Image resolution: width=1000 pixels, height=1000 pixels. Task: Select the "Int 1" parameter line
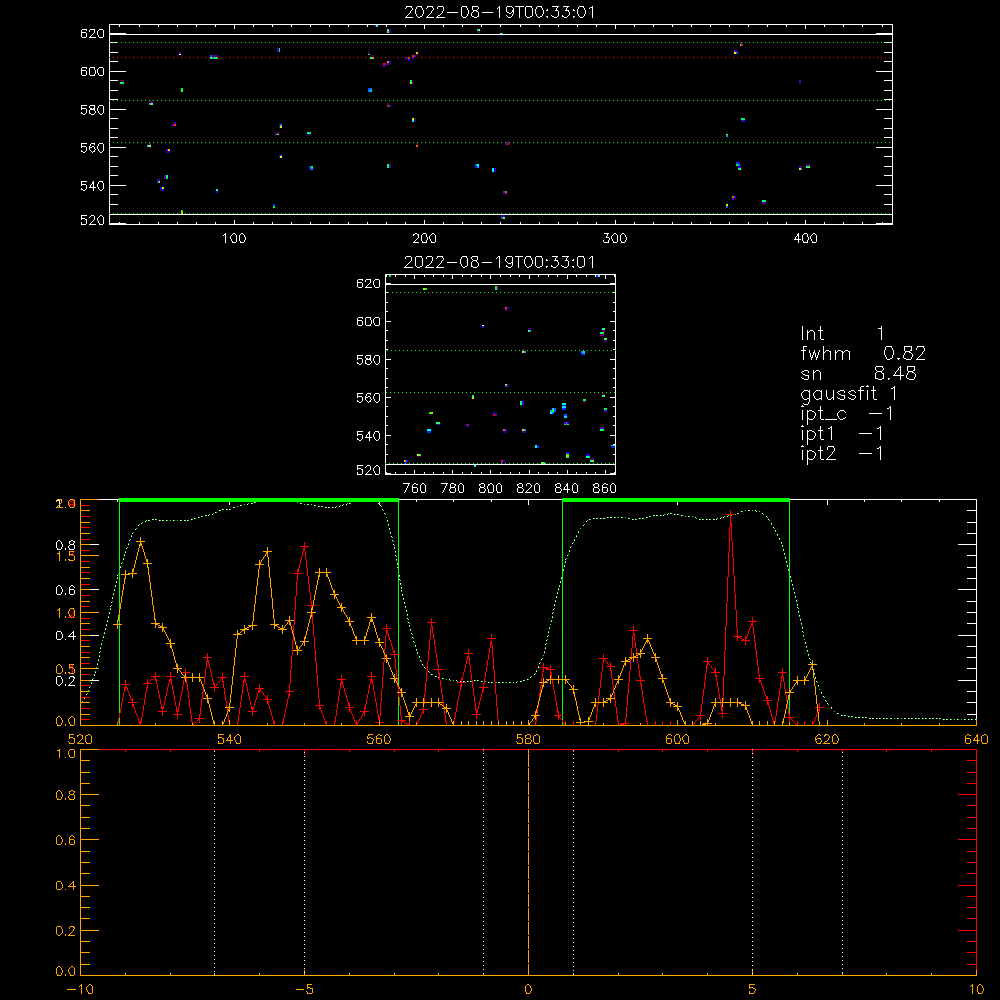point(842,334)
